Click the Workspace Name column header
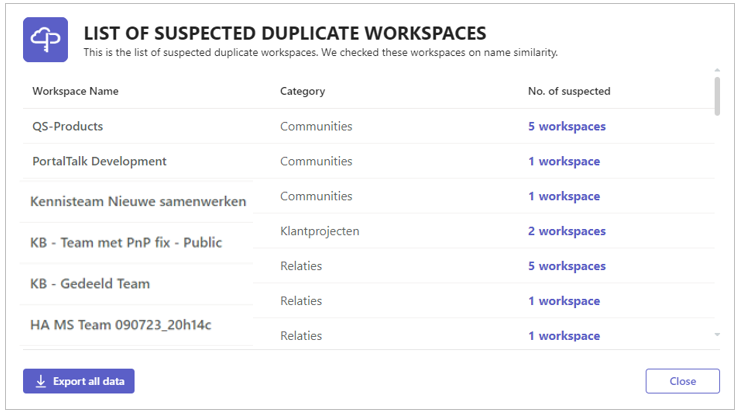The height and width of the screenshot is (413, 743). (x=75, y=91)
